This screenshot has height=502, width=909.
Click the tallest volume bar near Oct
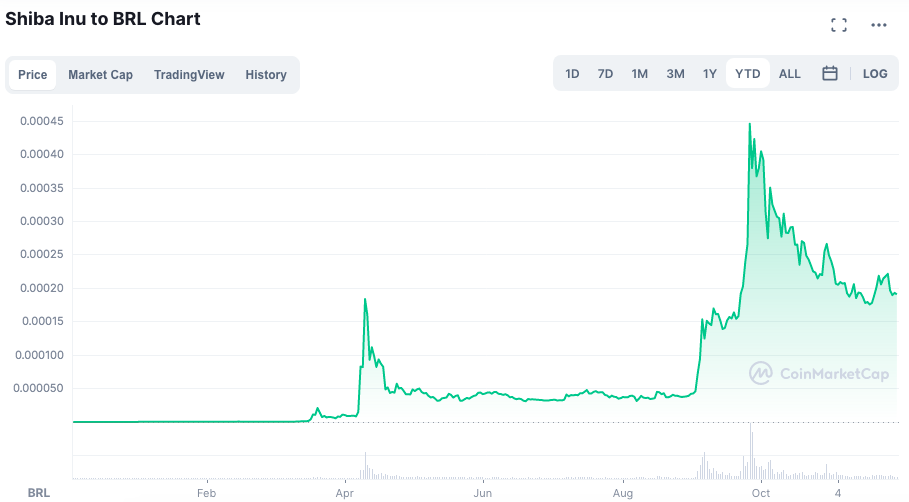click(751, 451)
